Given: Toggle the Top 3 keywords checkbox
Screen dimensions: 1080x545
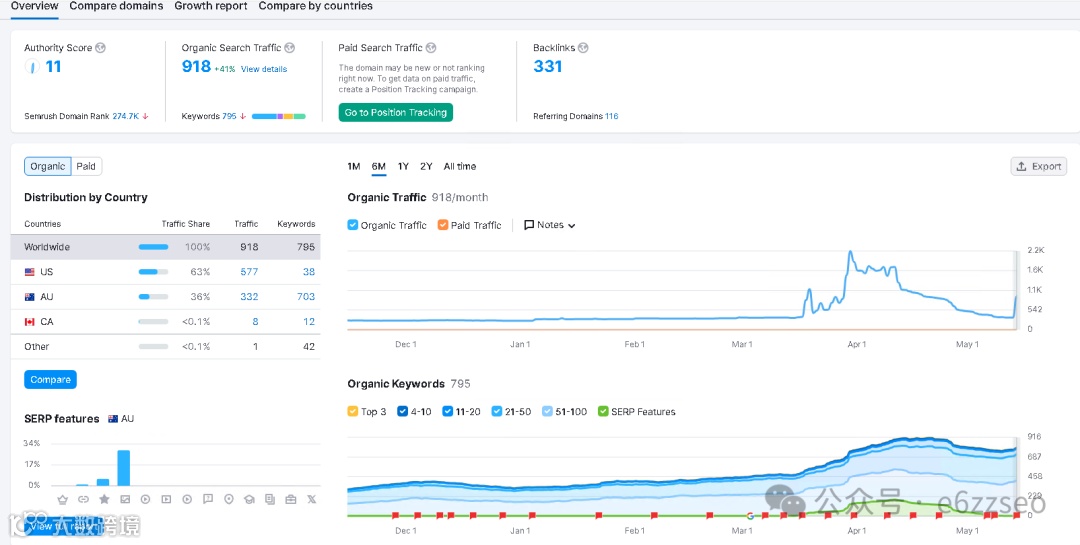Looking at the screenshot, I should tap(353, 412).
